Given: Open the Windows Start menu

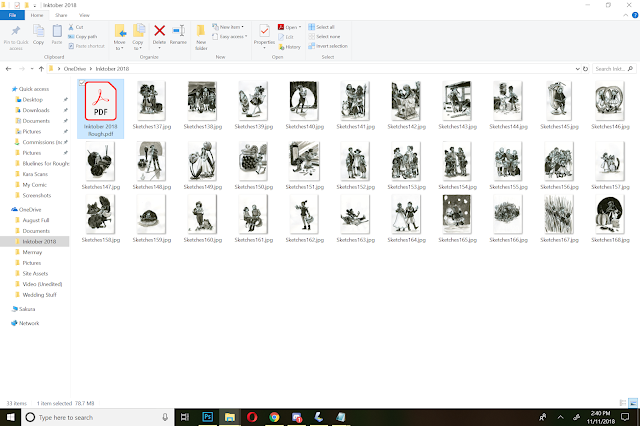Looking at the screenshot, I should pyautogui.click(x=10, y=417).
